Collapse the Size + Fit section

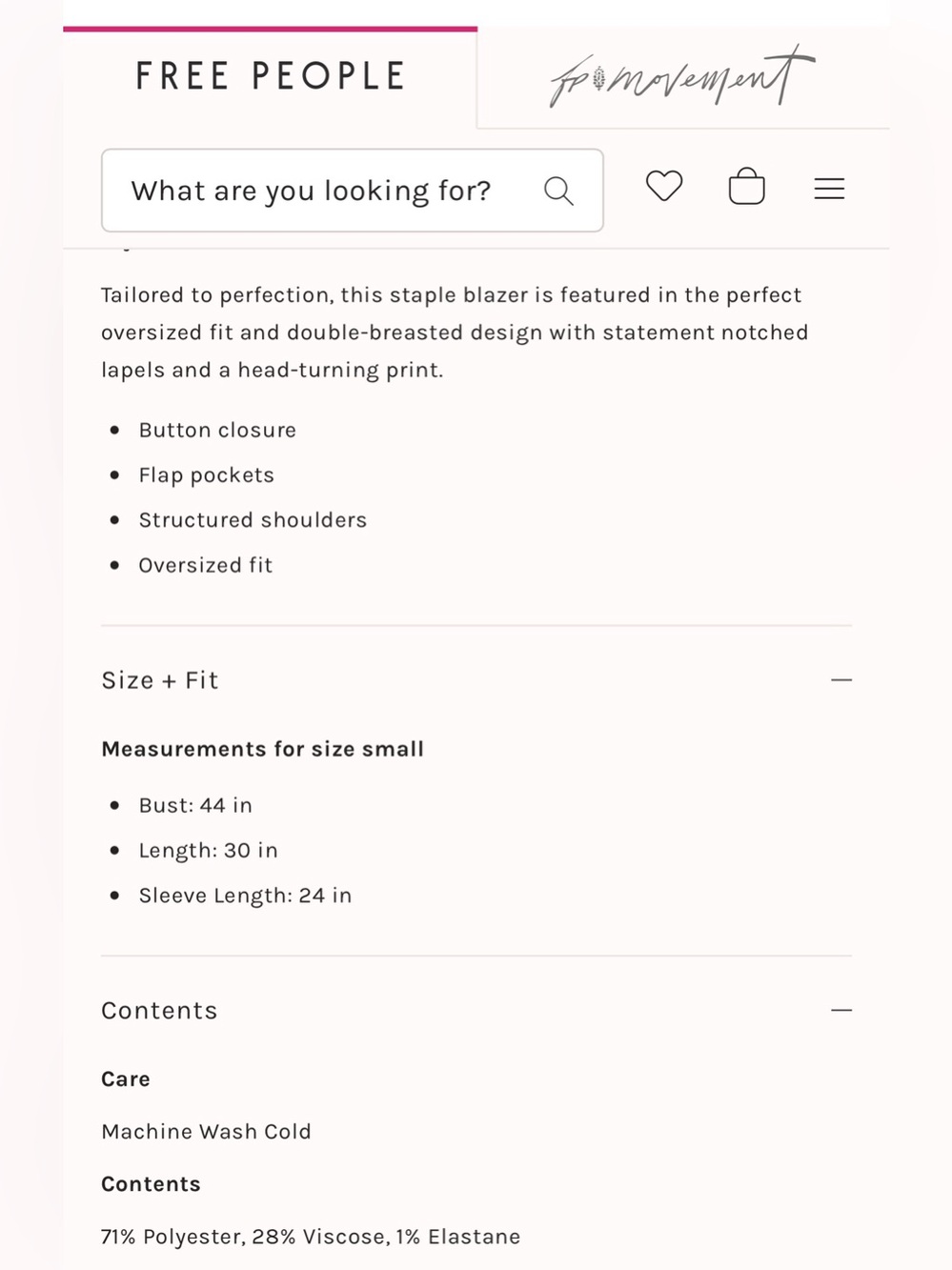coord(841,680)
